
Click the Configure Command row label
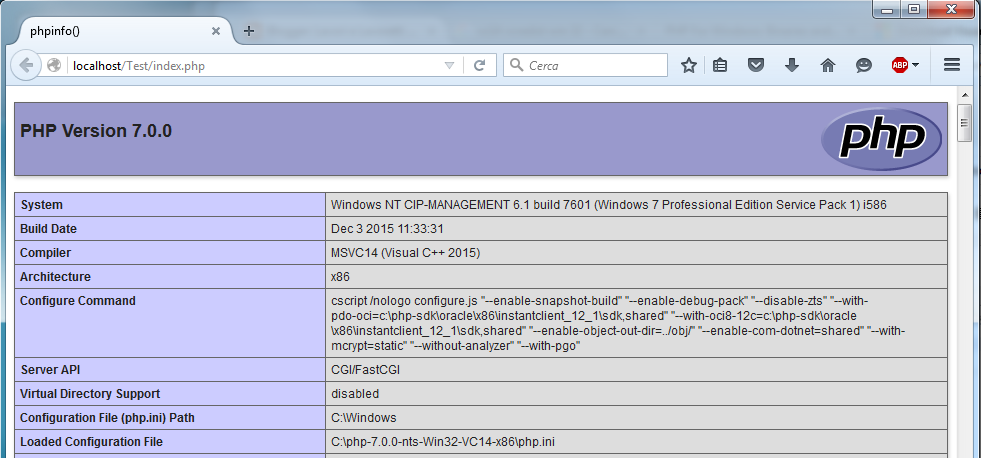(x=78, y=301)
